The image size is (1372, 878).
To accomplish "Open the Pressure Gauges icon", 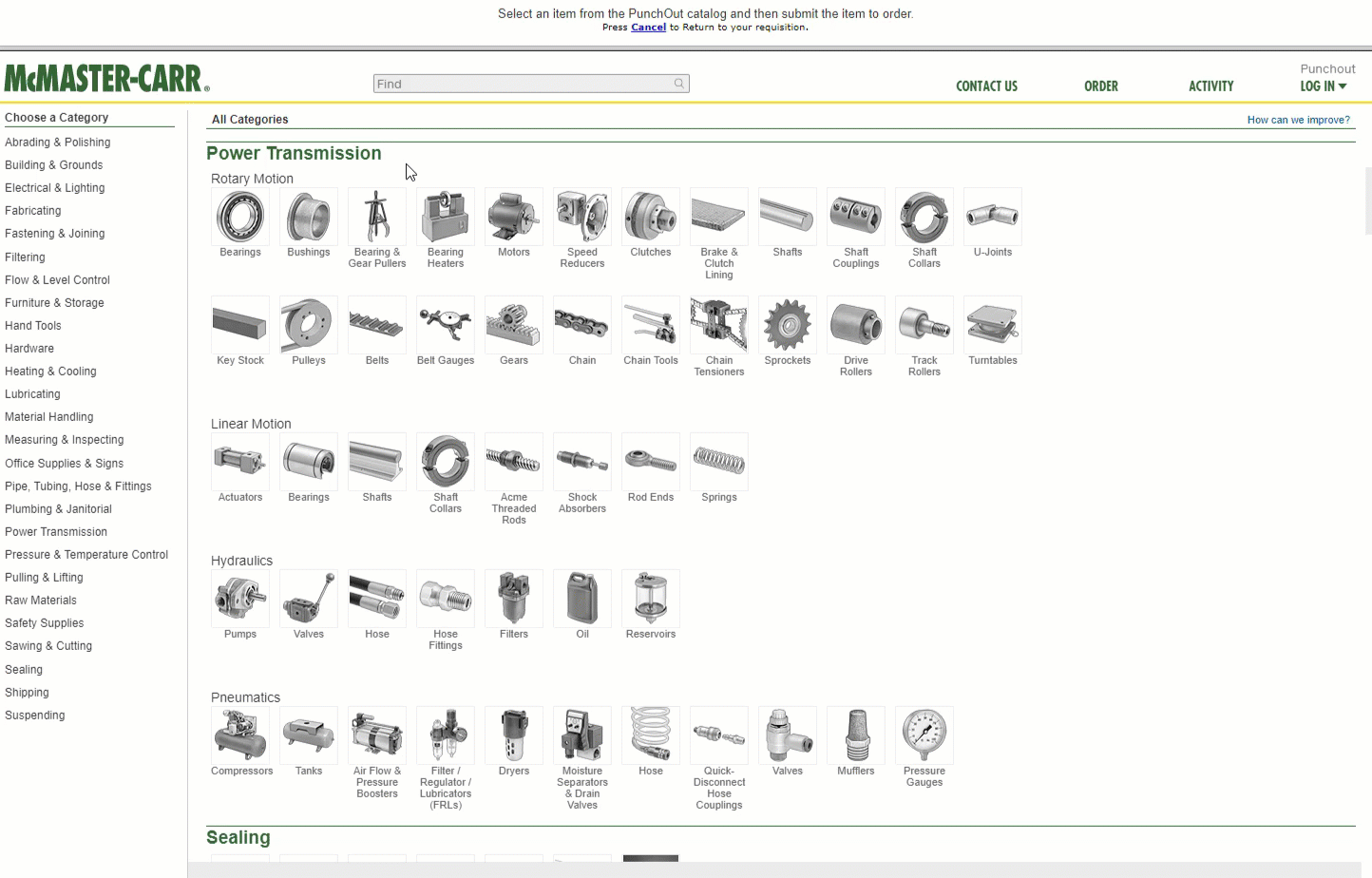I will 924,735.
